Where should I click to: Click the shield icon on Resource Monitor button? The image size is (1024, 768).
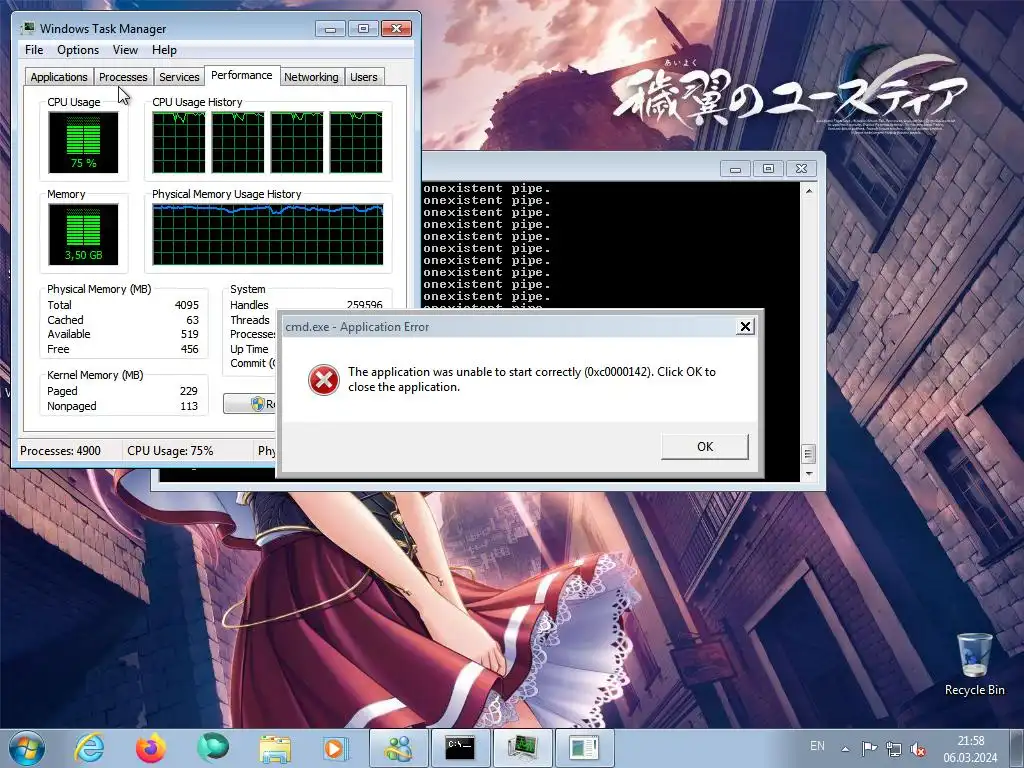pos(257,404)
